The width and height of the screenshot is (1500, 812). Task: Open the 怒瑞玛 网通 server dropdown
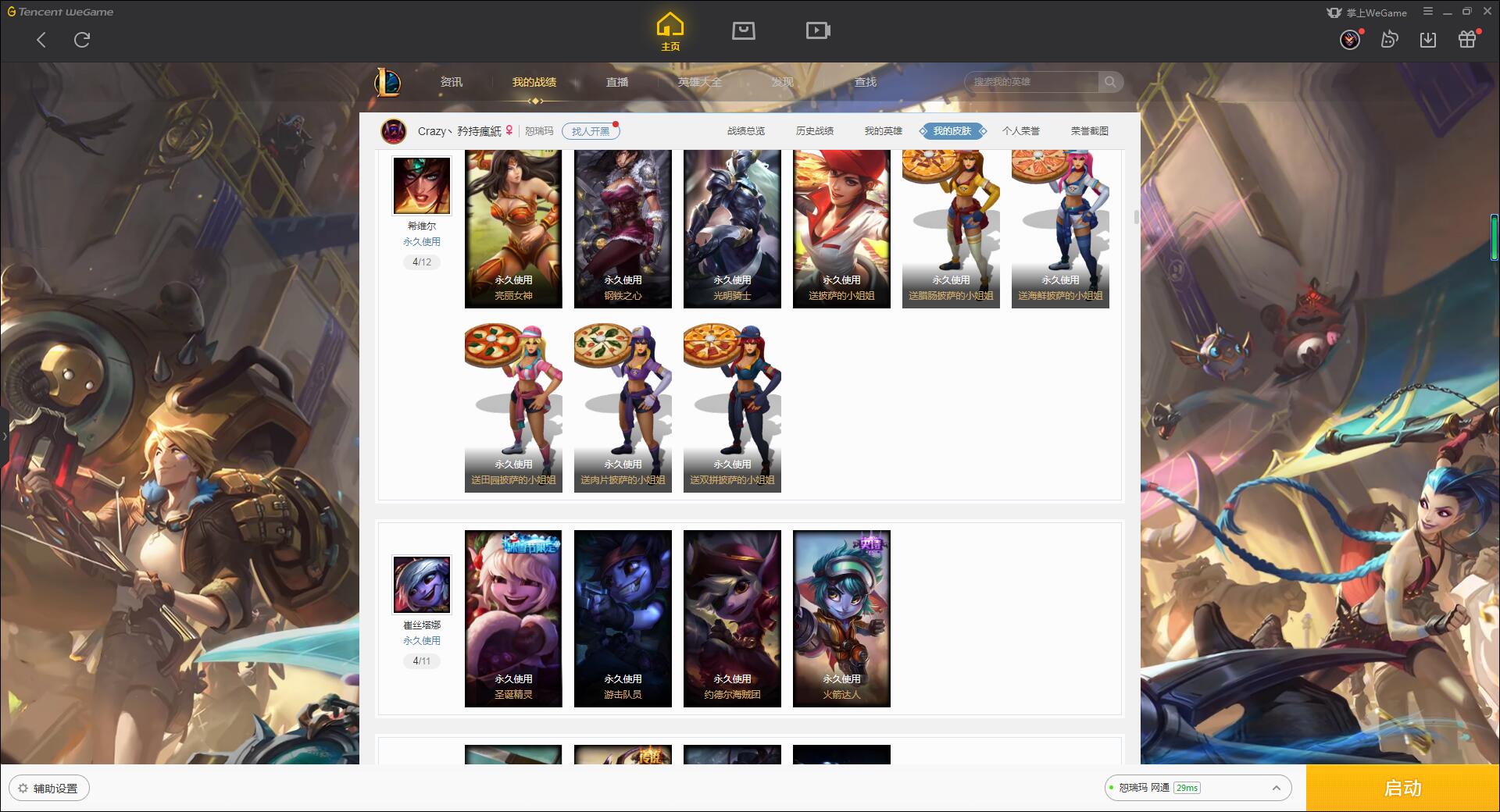coord(1197,788)
